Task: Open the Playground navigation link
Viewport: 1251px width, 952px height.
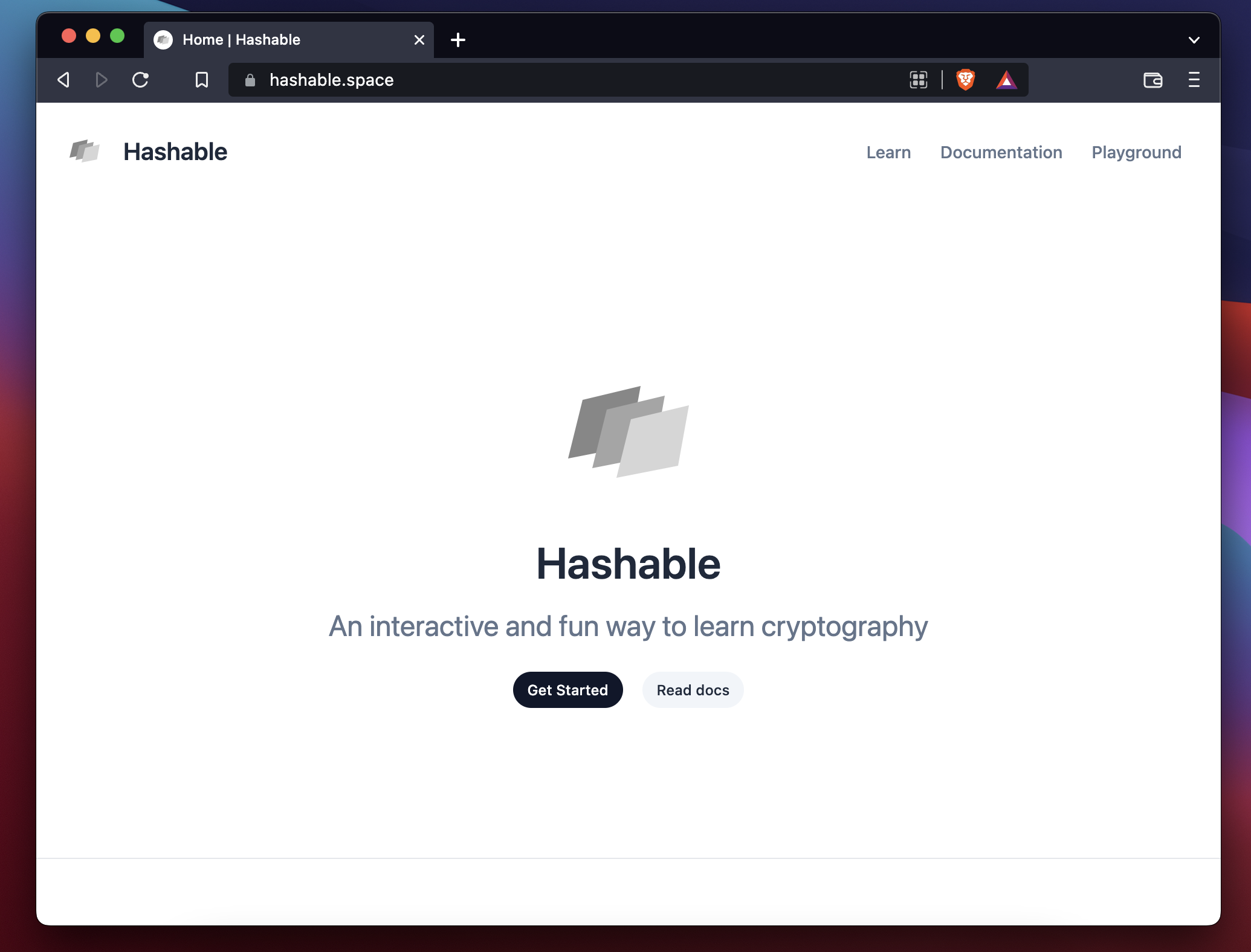Action: coord(1136,152)
